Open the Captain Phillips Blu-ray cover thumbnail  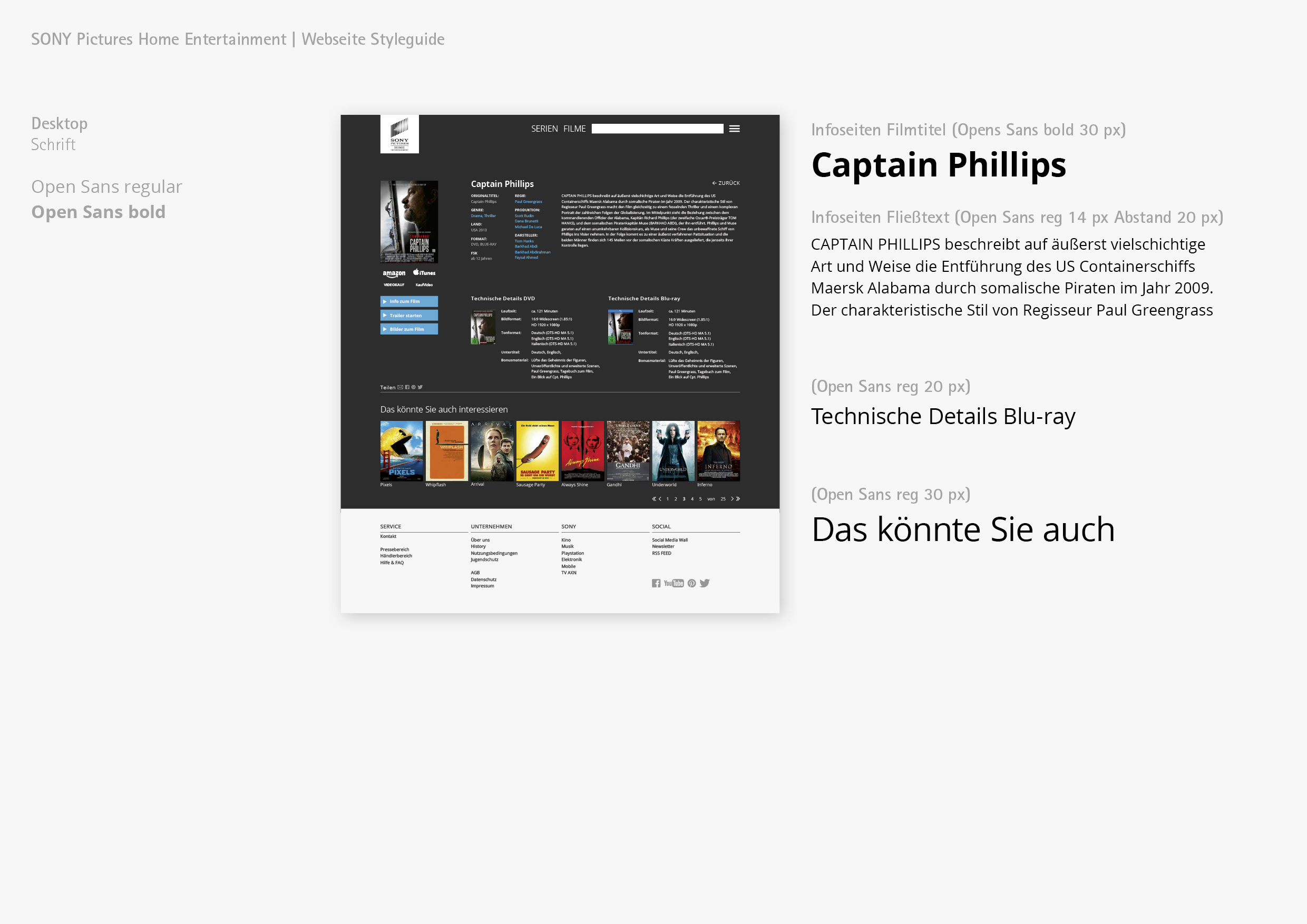point(620,327)
